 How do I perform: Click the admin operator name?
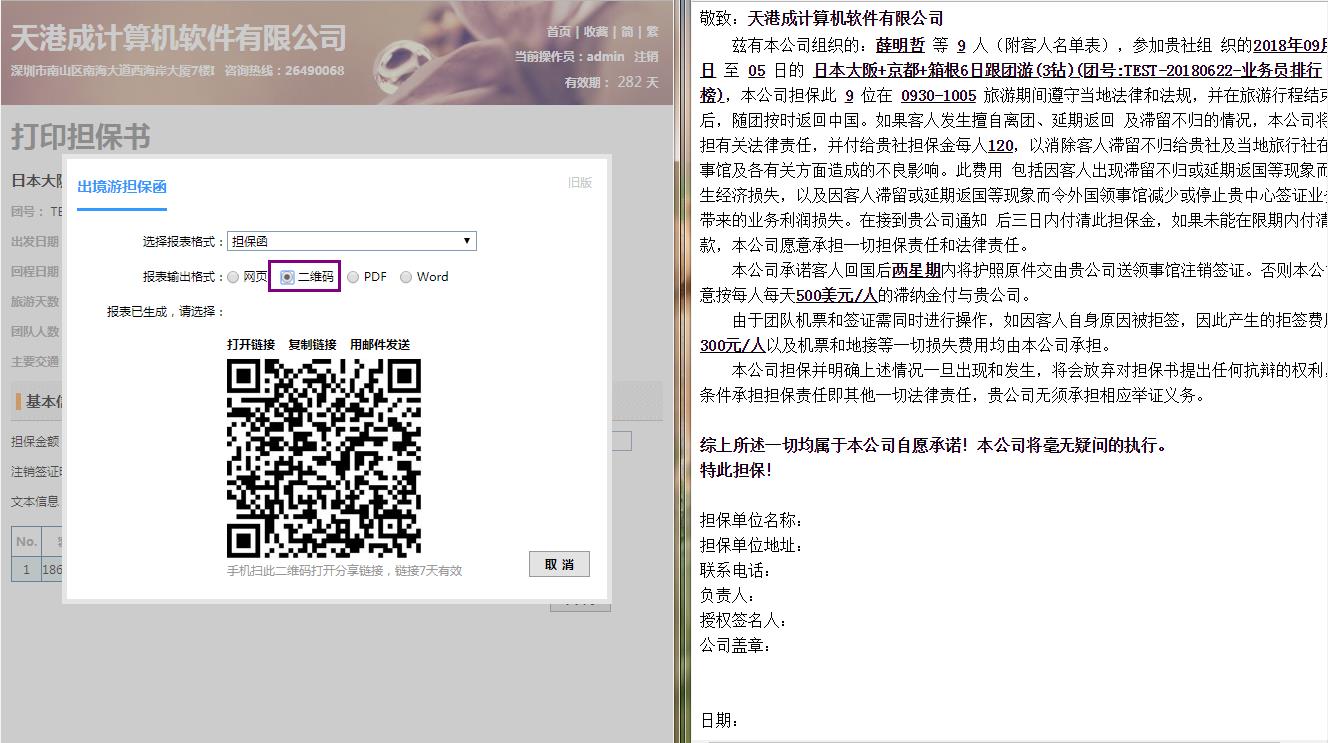pos(605,57)
